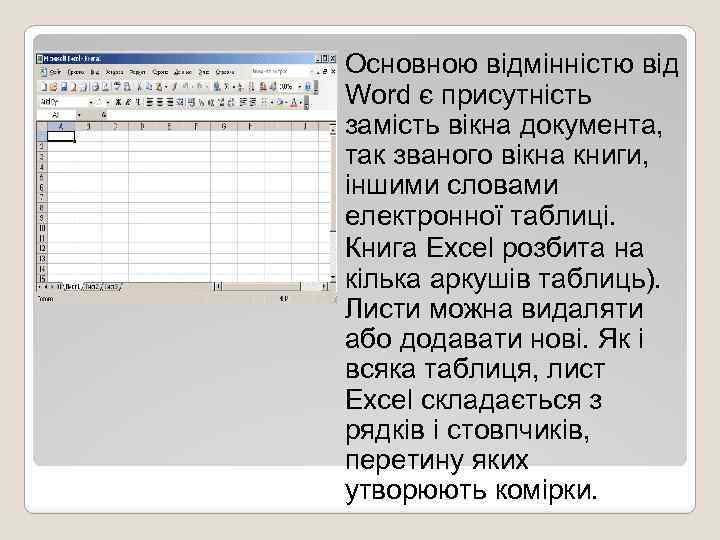Click the Insert Hyperlink icon
The height and width of the screenshot is (540, 720).
[216, 87]
